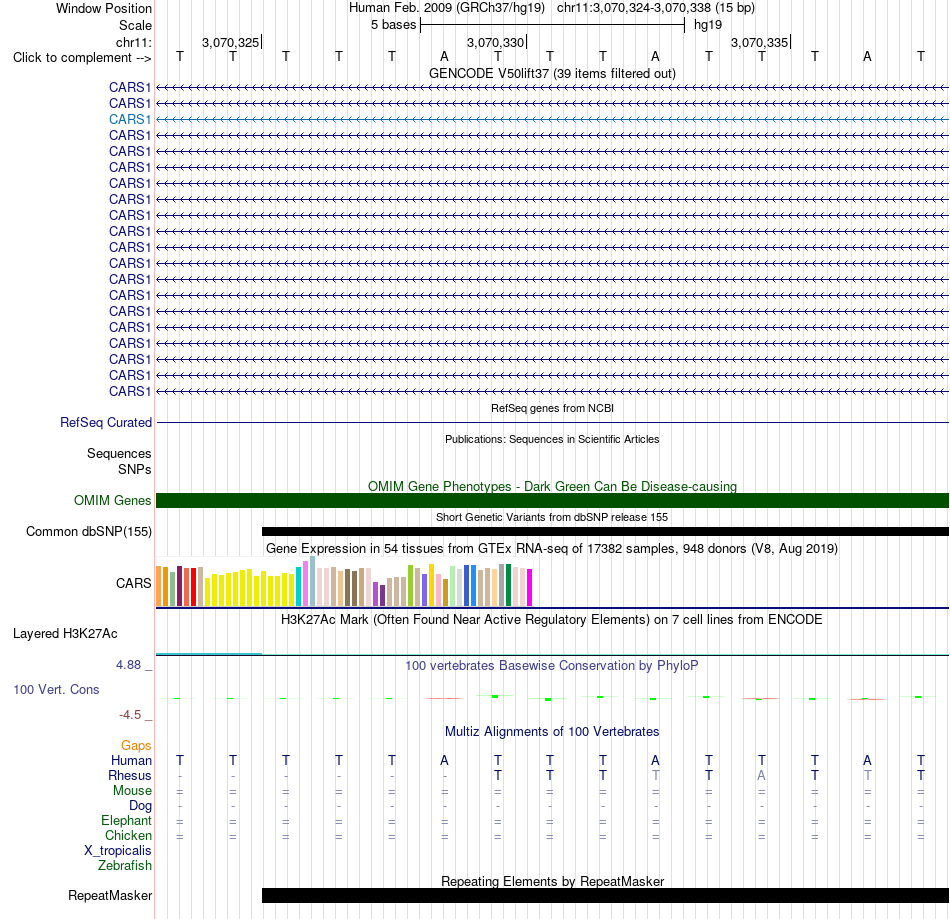
Task: Click the 5 bases scale bar
Action: tap(552, 25)
